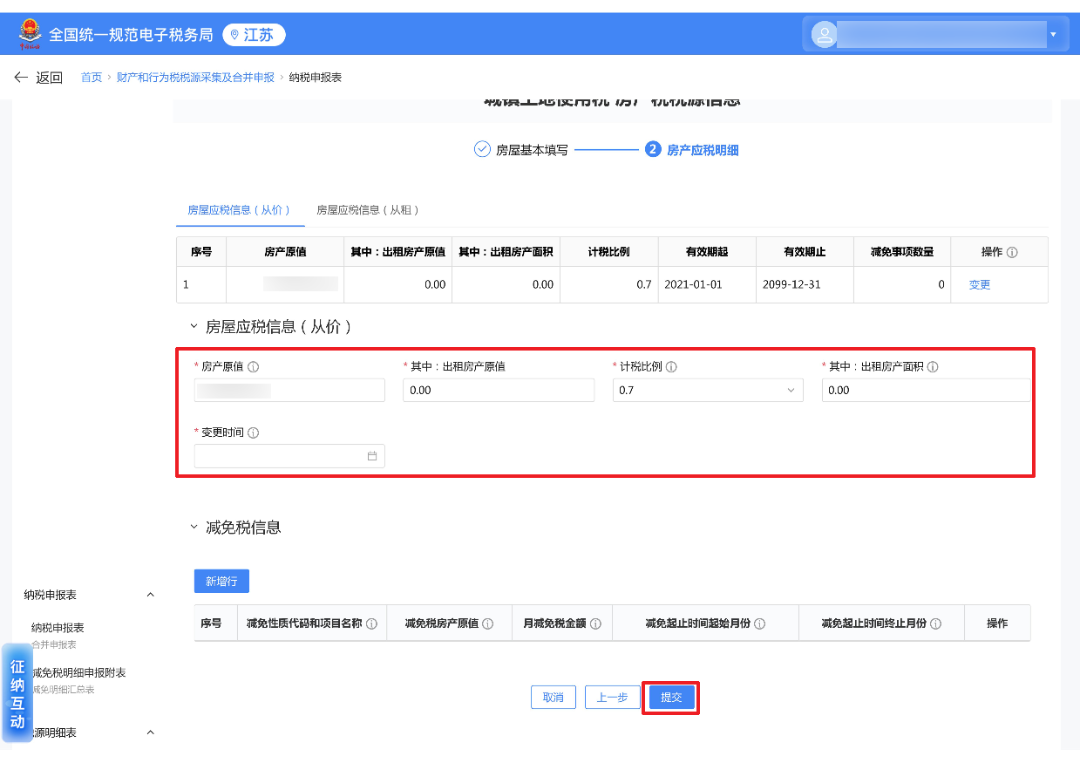This screenshot has height=763, width=1080.
Task: Click info icon by 减免税房产原值 header
Action: point(488,623)
